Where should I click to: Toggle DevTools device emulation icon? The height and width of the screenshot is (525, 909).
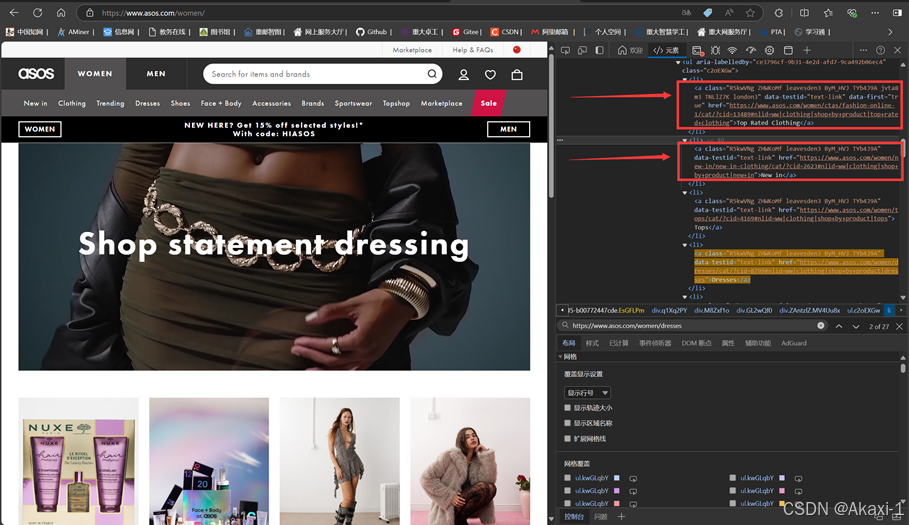(x=582, y=50)
